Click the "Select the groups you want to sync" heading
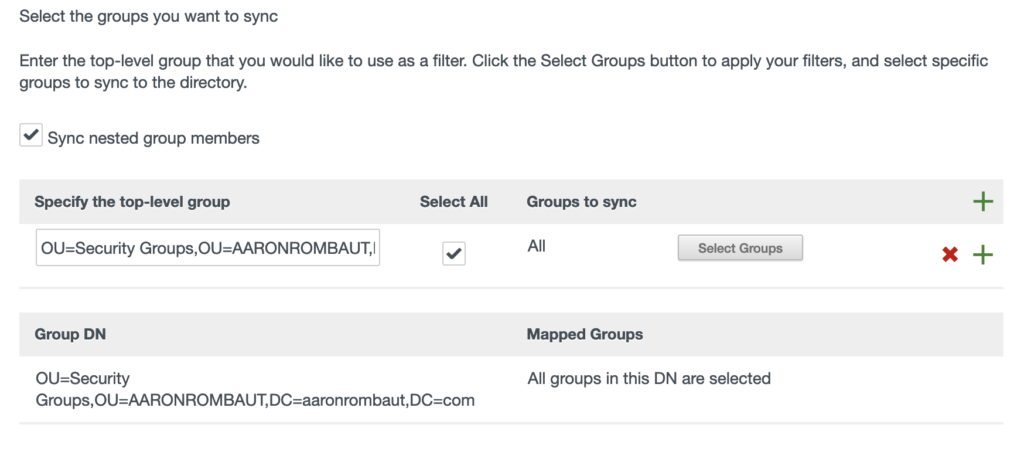The height and width of the screenshot is (462, 1024). (x=152, y=16)
